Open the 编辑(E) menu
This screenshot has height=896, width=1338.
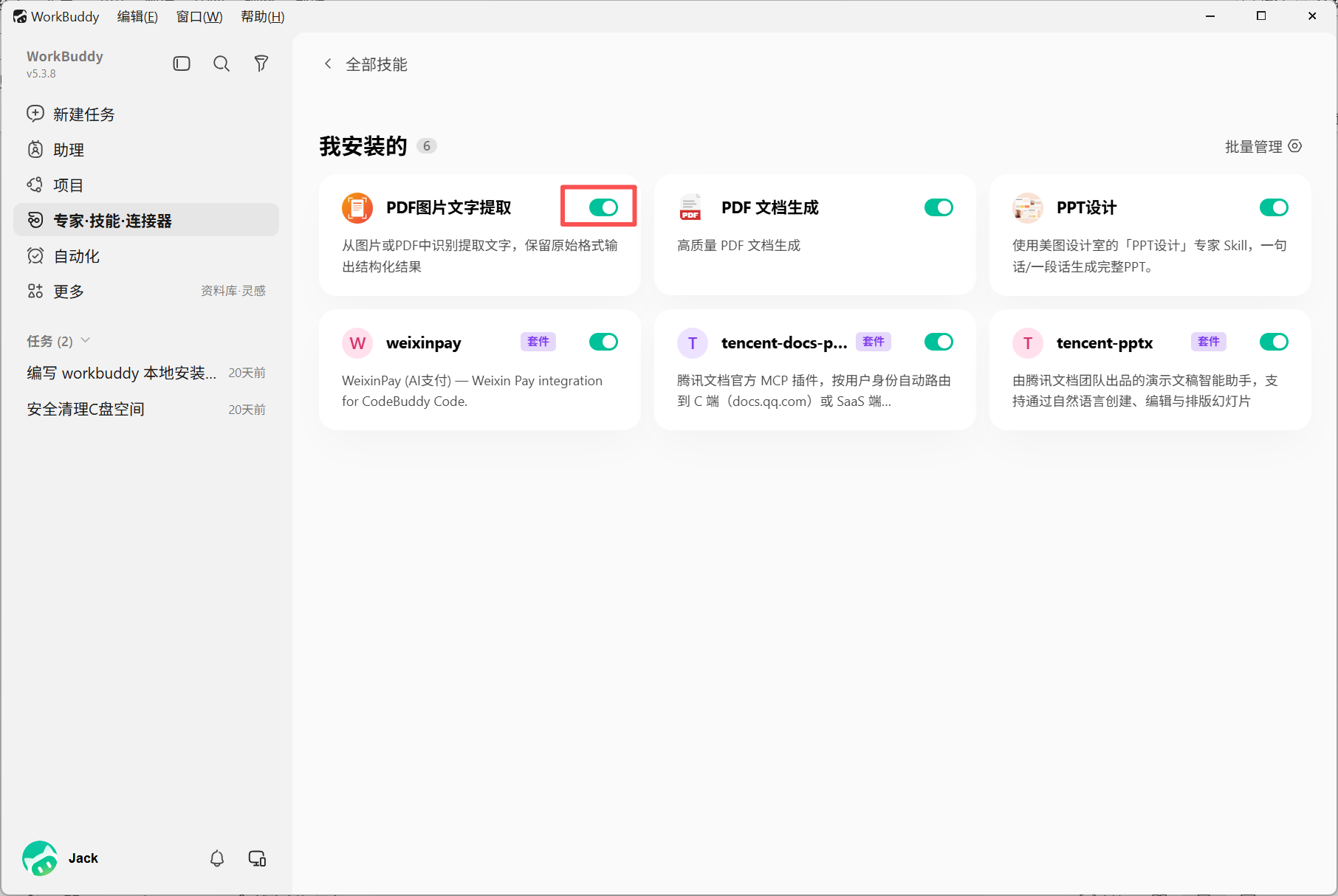[x=137, y=16]
